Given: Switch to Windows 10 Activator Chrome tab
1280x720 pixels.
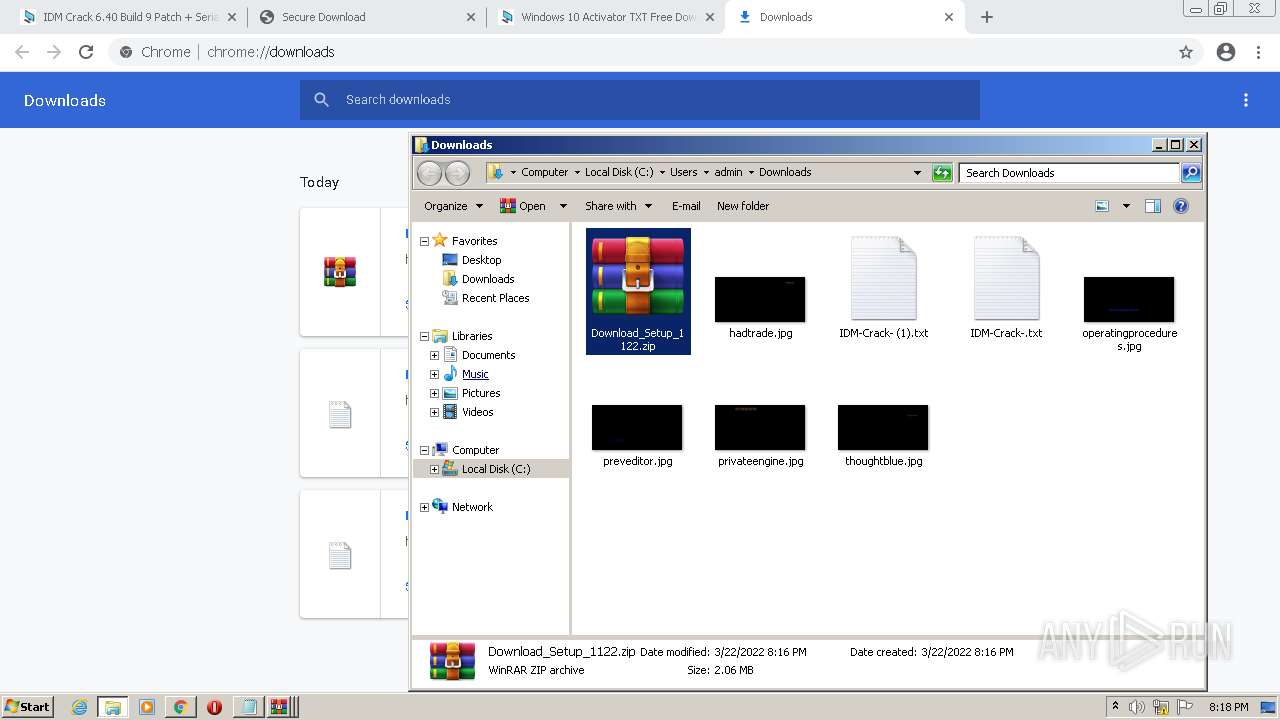Looking at the screenshot, I should pyautogui.click(x=606, y=17).
